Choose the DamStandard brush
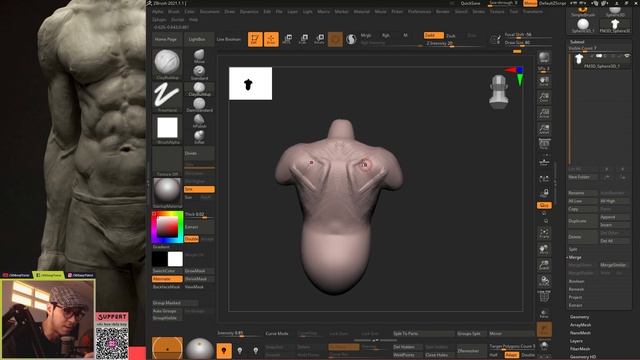The height and width of the screenshot is (360, 640). point(199,105)
